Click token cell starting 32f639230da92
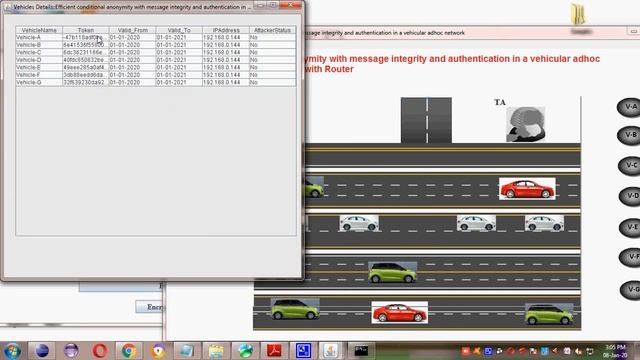The height and width of the screenshot is (360, 640). [86, 82]
